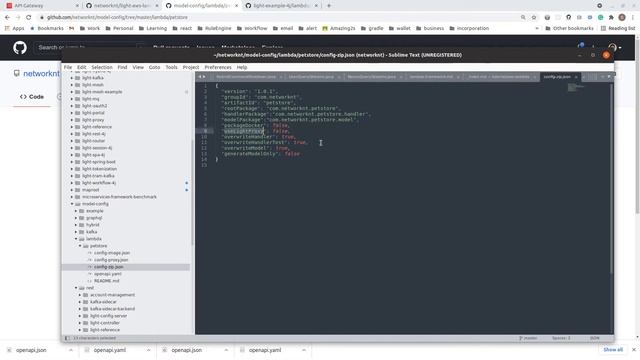Open networknt link on GitHub page
This screenshot has height=360, width=640.
(41, 73)
